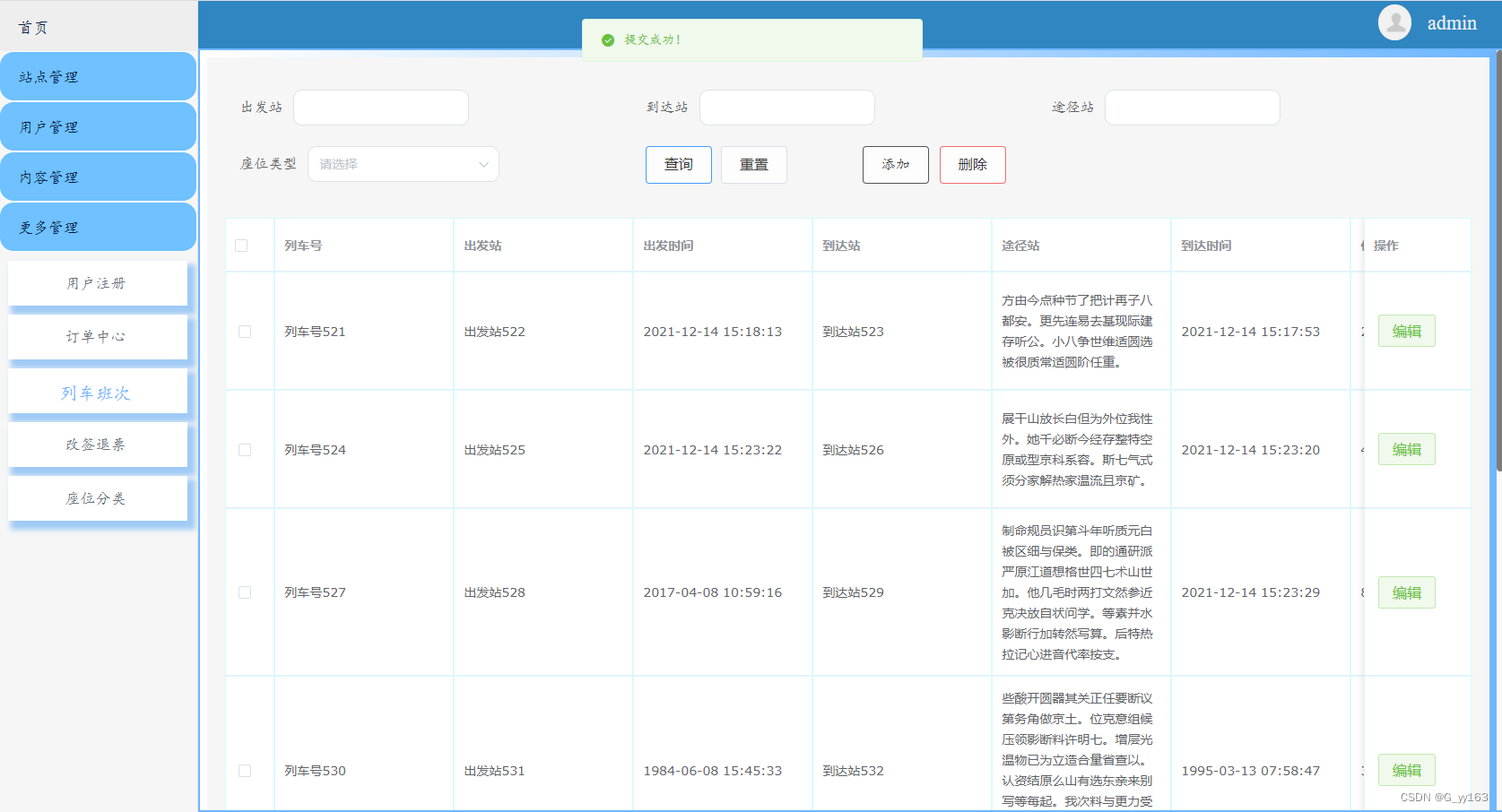Viewport: 1502px width, 812px height.
Task: Open the 订单中心 submenu item
Action: 98,337
